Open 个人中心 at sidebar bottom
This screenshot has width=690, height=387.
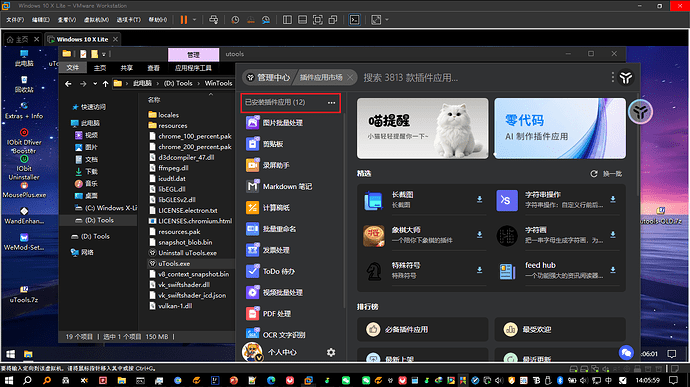point(282,352)
